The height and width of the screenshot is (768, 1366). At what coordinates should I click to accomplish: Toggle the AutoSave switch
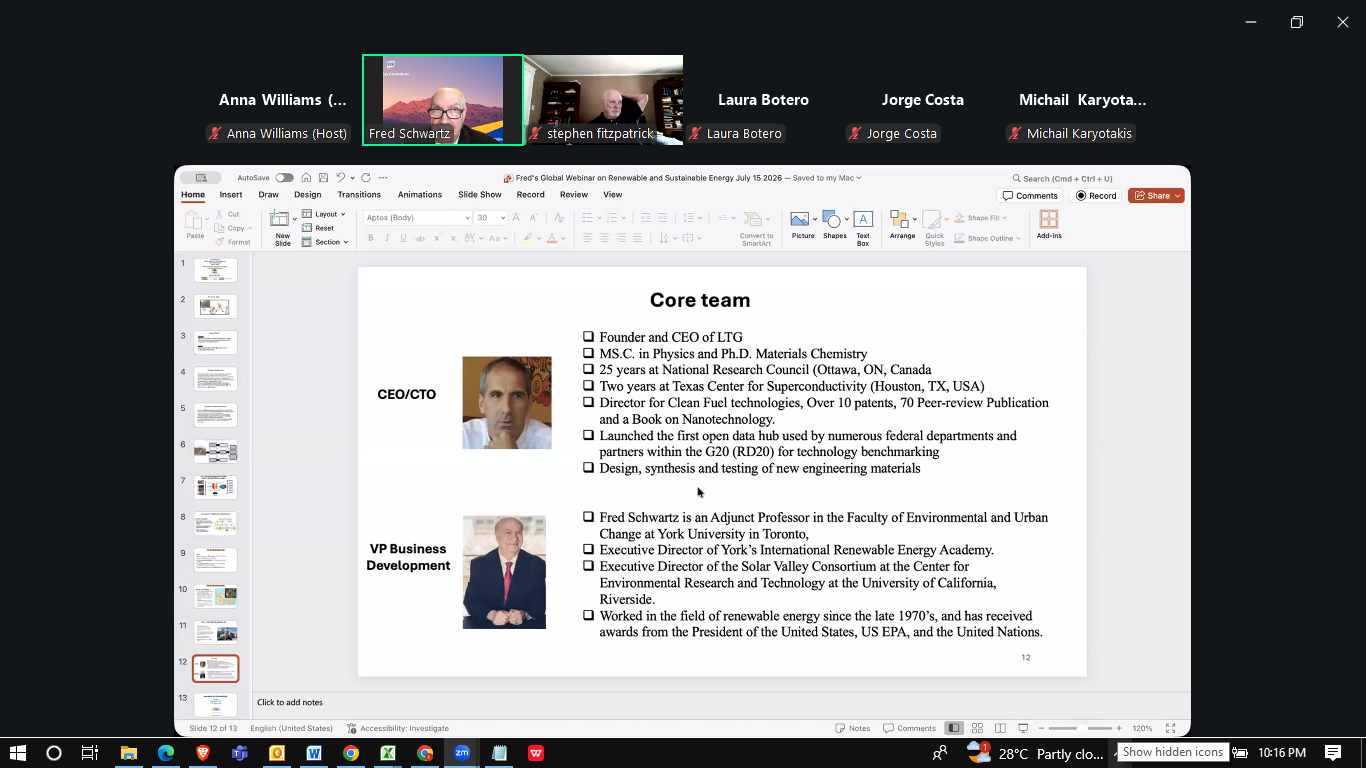click(284, 178)
